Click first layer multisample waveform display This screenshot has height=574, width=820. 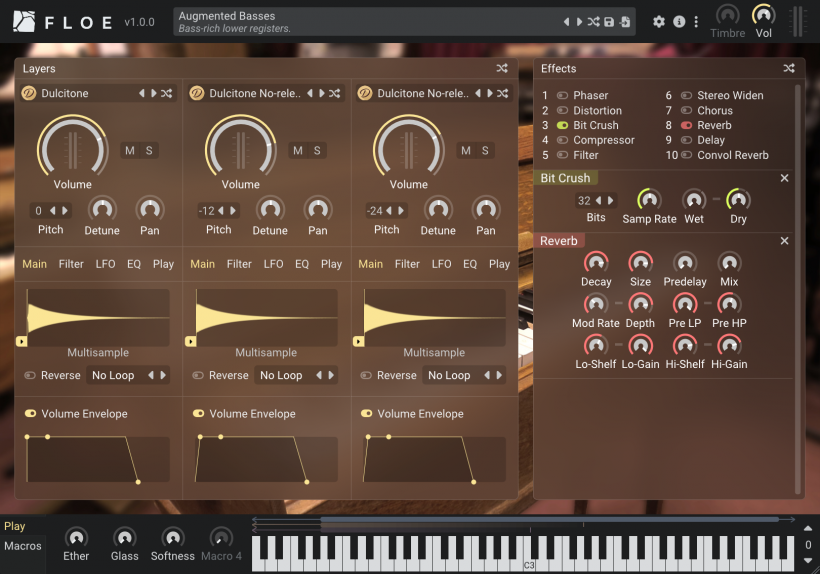pyautogui.click(x=98, y=318)
